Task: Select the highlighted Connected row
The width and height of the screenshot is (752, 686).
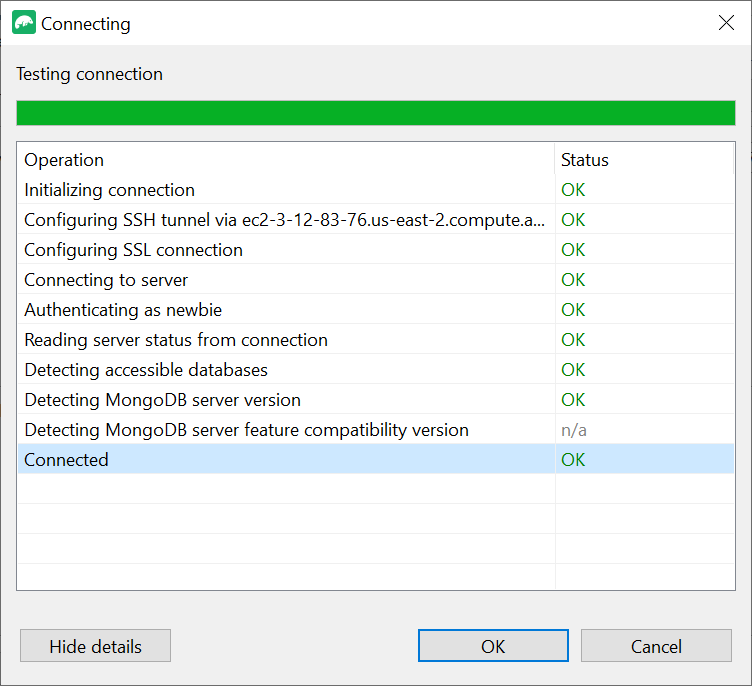Action: click(x=66, y=460)
